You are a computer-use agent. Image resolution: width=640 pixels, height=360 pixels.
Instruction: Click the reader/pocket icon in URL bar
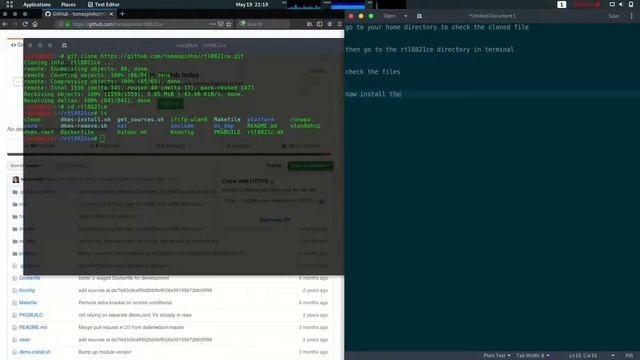[x=220, y=24]
